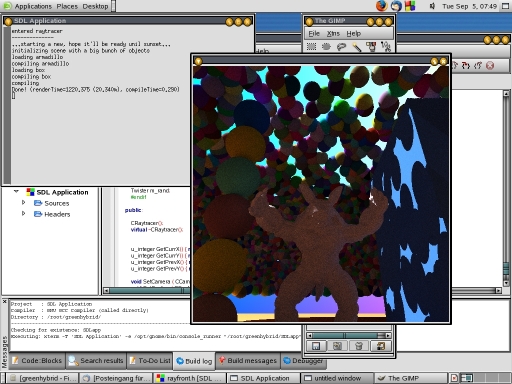Click the 'public:' keyword in the code editor

click(x=133, y=210)
